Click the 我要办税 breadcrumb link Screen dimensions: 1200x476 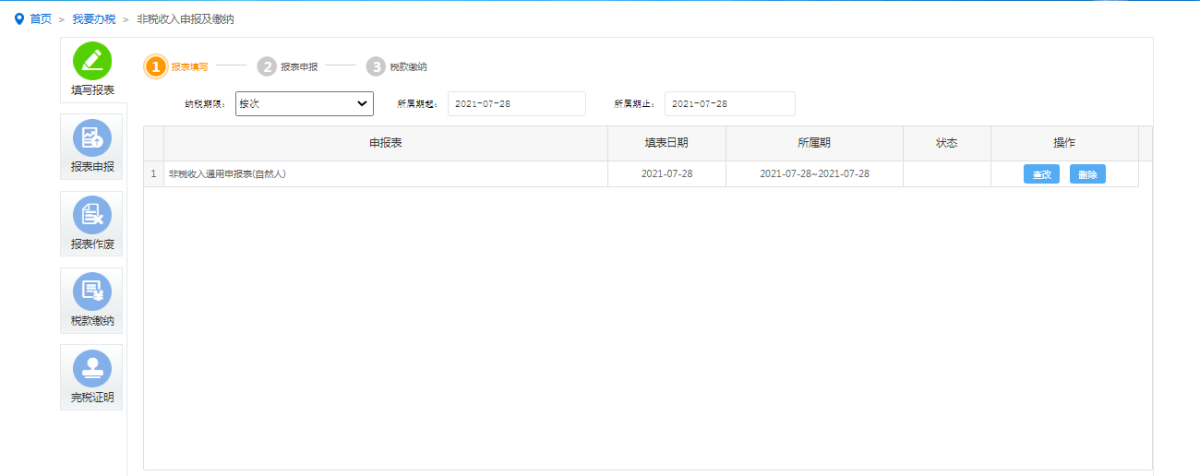click(x=94, y=19)
